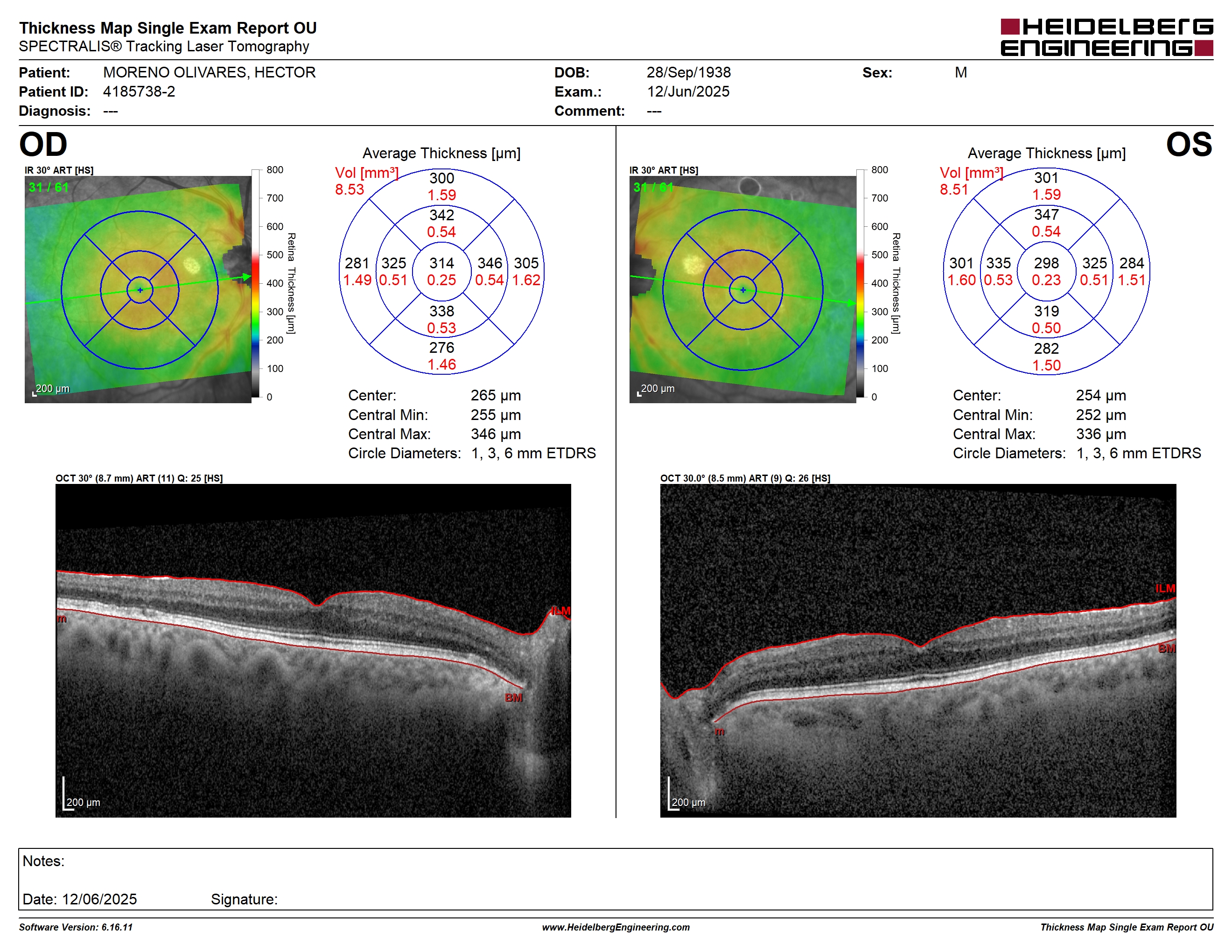Click the OS retina thickness color scale
The height and width of the screenshot is (952, 1232).
(x=860, y=283)
